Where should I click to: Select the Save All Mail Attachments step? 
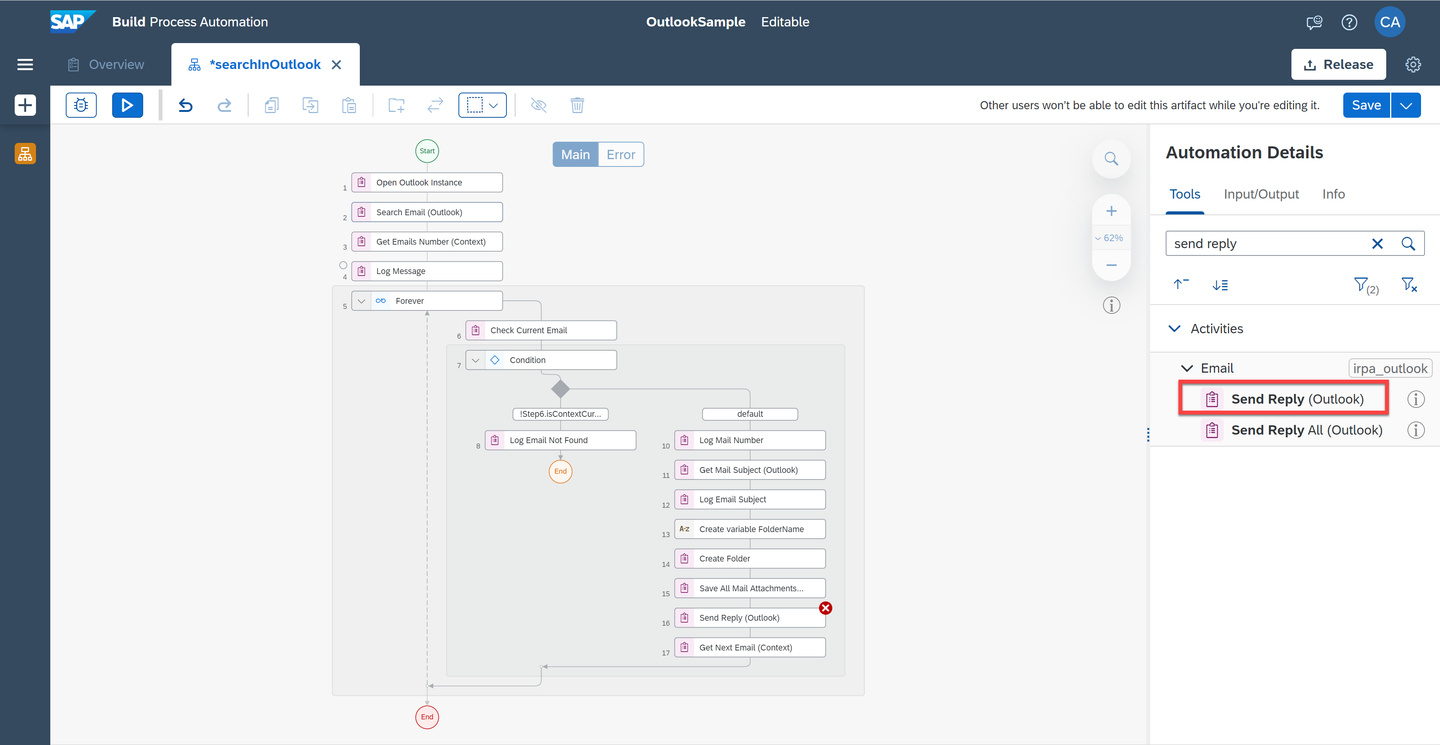point(750,589)
